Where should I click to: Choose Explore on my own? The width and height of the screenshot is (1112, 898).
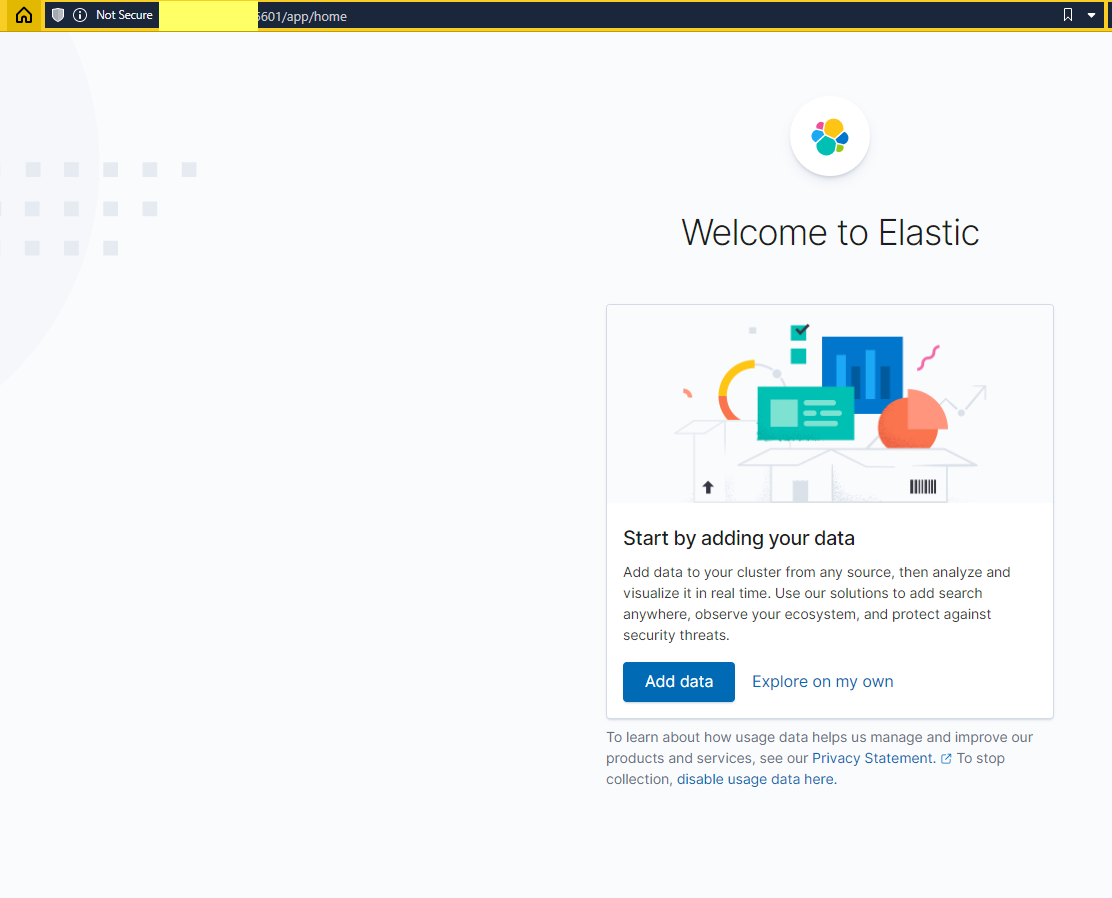823,682
